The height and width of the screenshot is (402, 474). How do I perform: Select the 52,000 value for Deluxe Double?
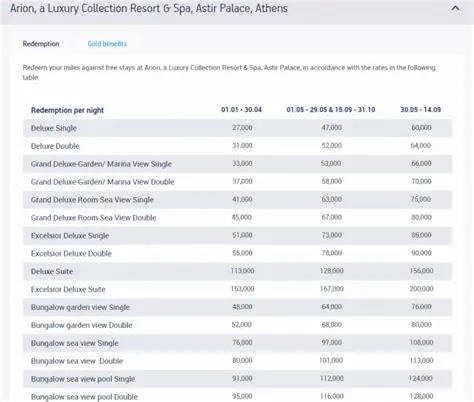[331, 146]
